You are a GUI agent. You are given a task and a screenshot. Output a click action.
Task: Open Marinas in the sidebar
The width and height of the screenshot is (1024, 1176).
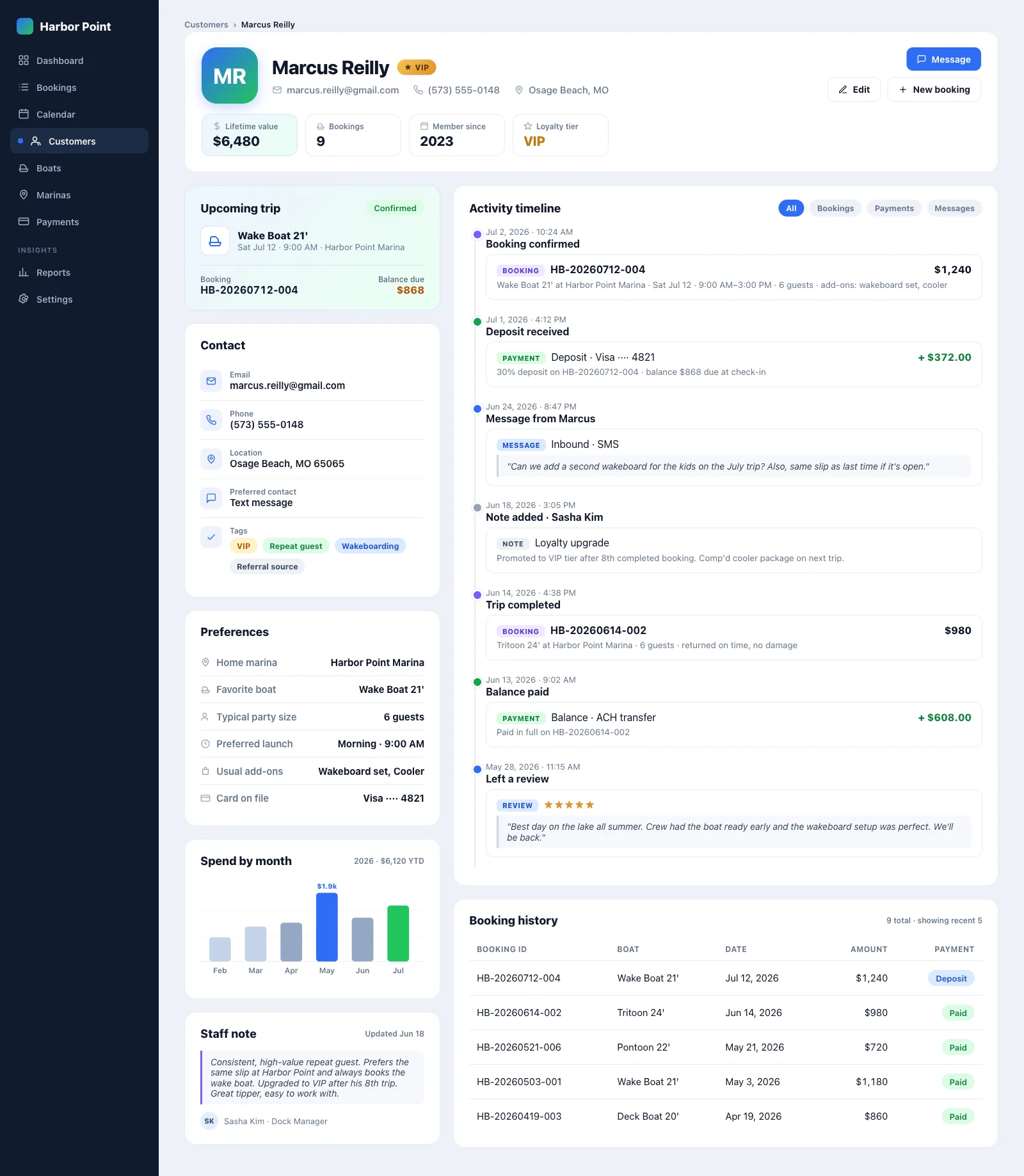tap(79, 195)
